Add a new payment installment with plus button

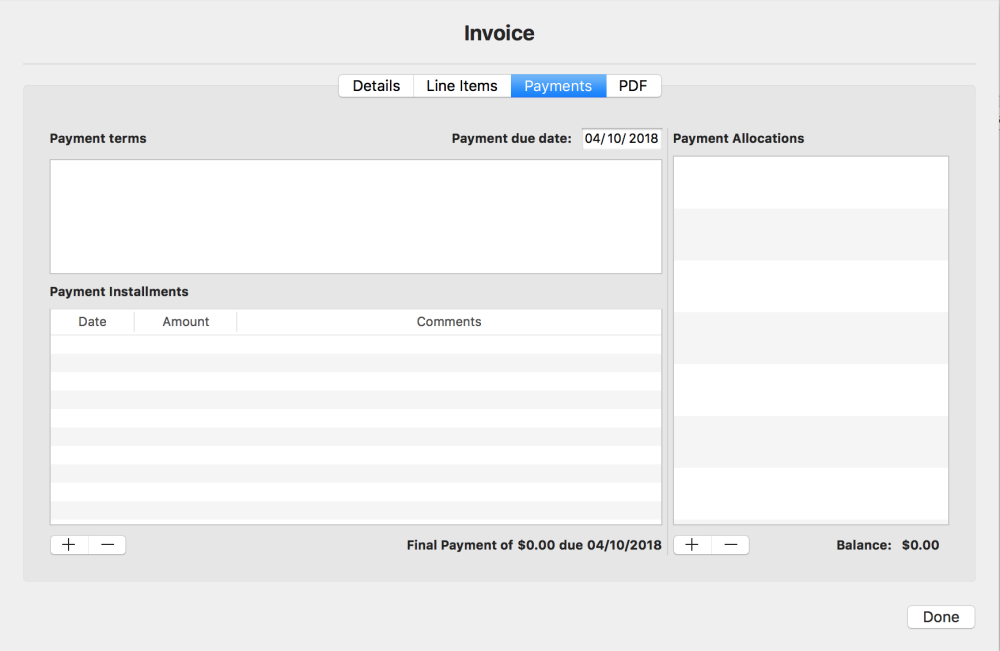pyautogui.click(x=68, y=544)
